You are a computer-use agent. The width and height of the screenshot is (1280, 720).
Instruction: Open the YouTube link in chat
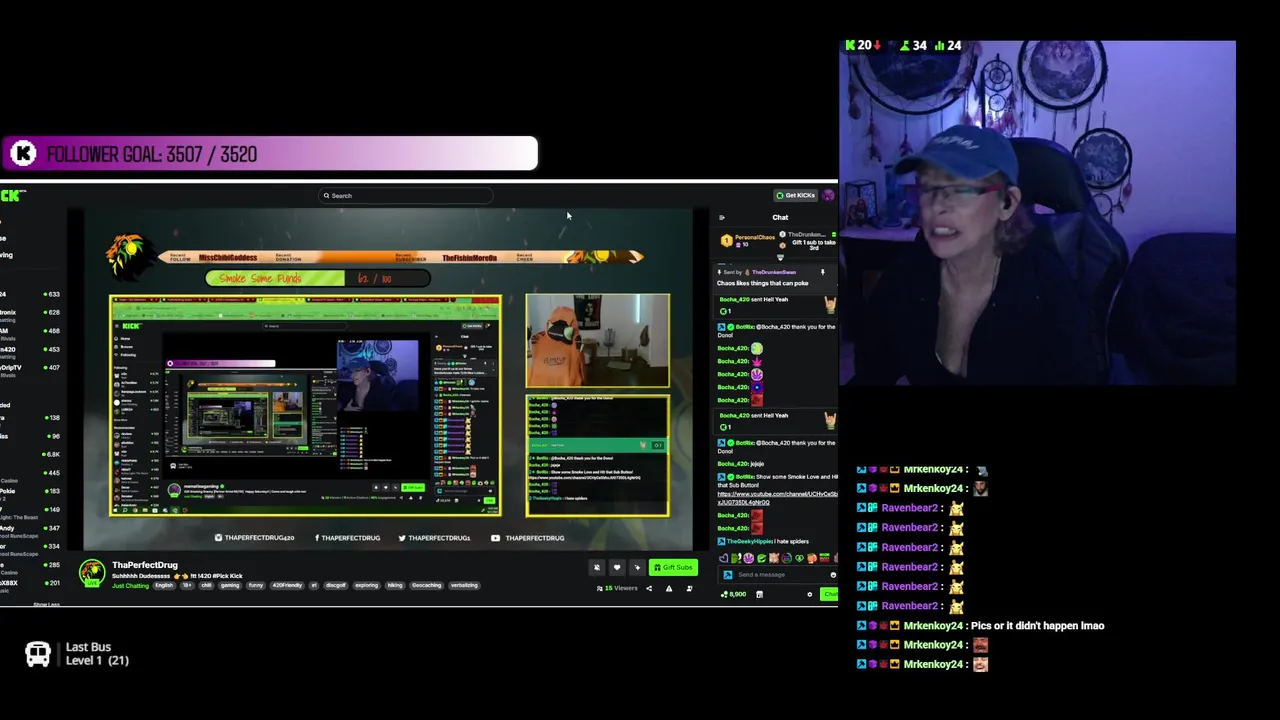(x=777, y=498)
